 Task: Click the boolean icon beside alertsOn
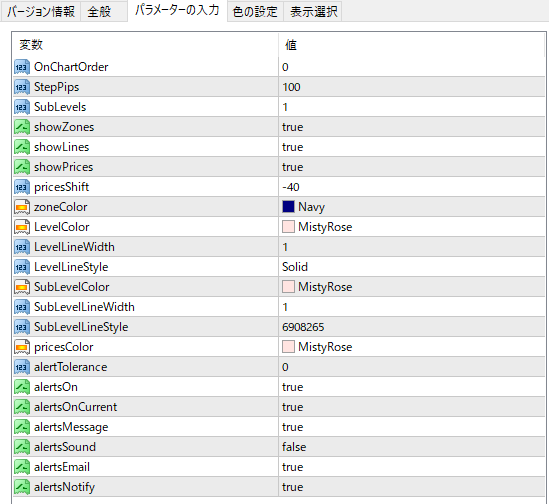click(x=22, y=387)
